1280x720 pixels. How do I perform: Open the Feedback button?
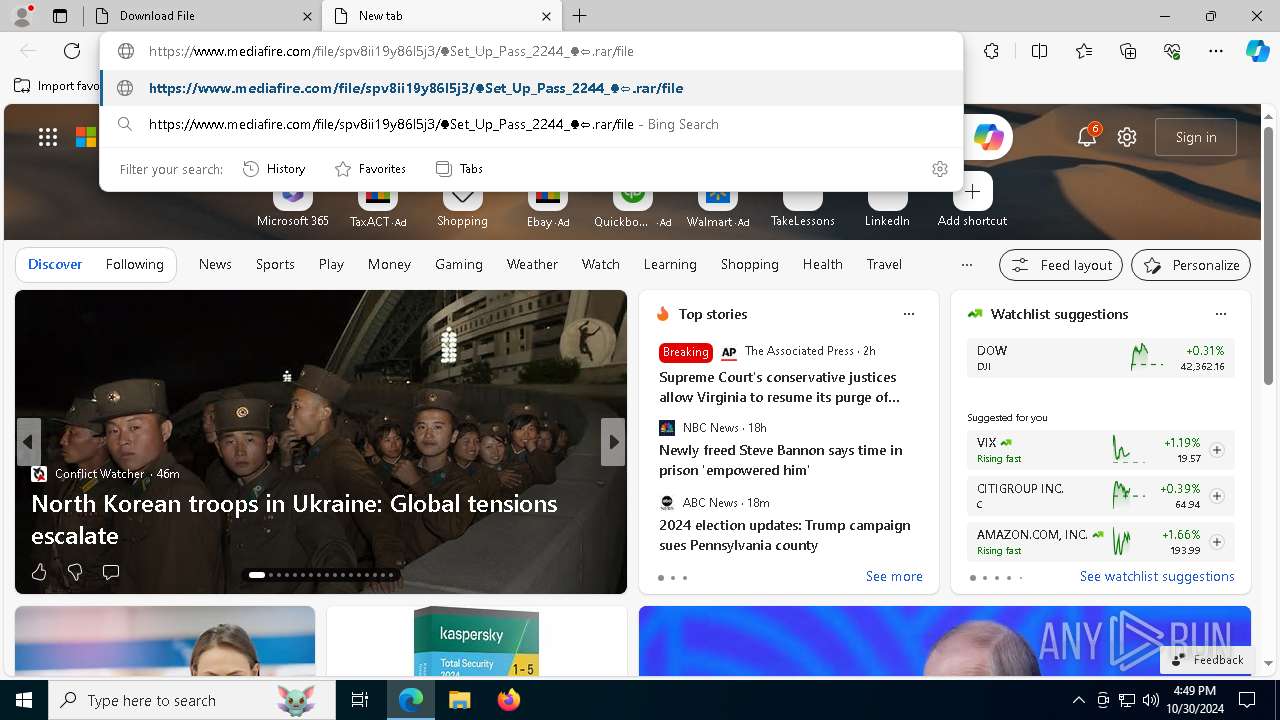coord(1206,659)
